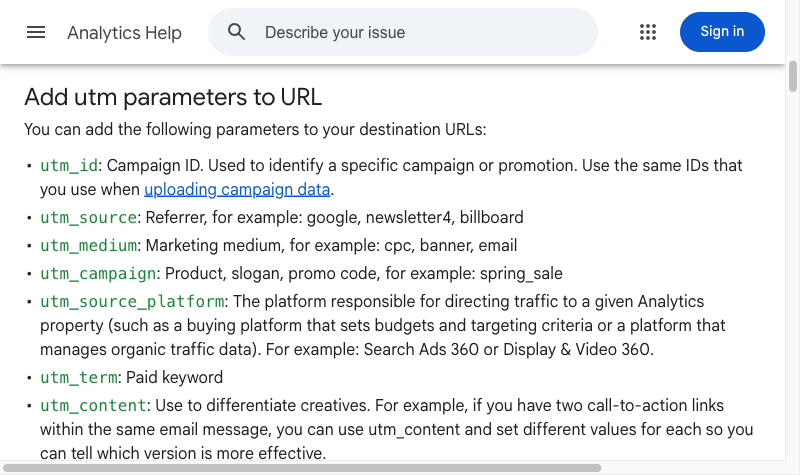Click the text 'google, newsletter4, billboard'

pyautogui.click(x=415, y=218)
